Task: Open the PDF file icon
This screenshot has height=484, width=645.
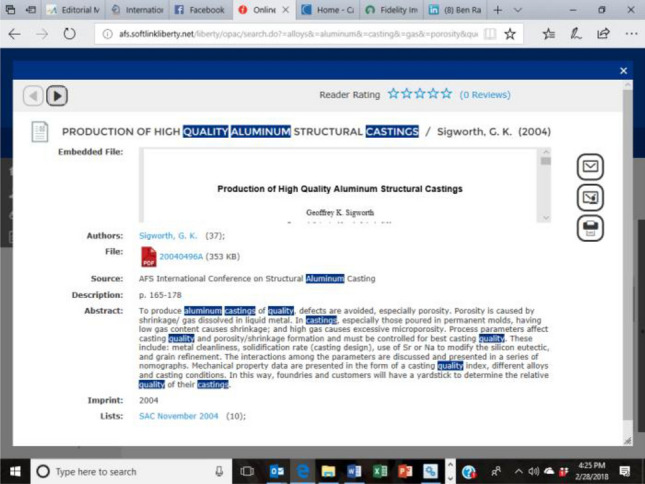Action: point(148,256)
